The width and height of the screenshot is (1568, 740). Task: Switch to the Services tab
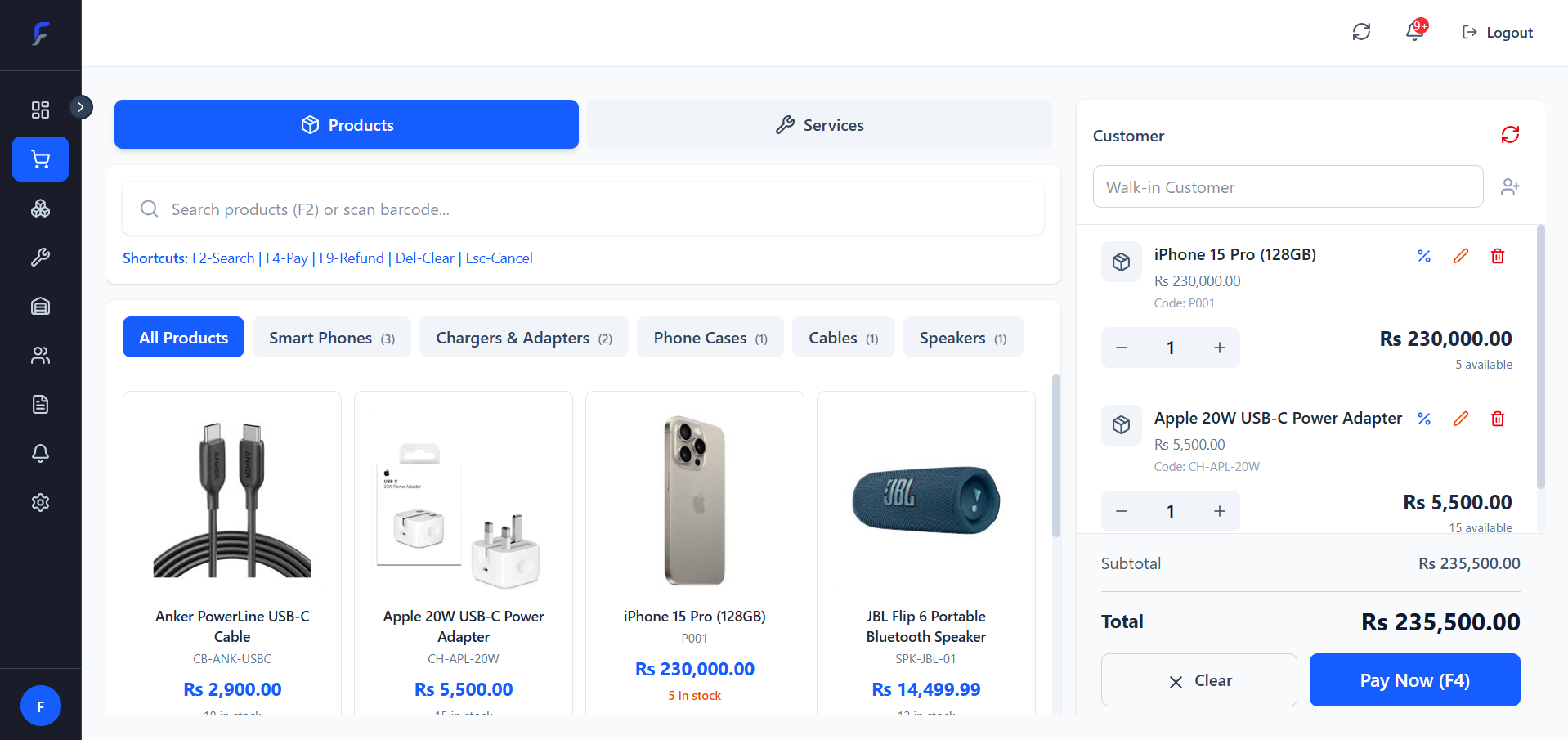pyautogui.click(x=818, y=124)
